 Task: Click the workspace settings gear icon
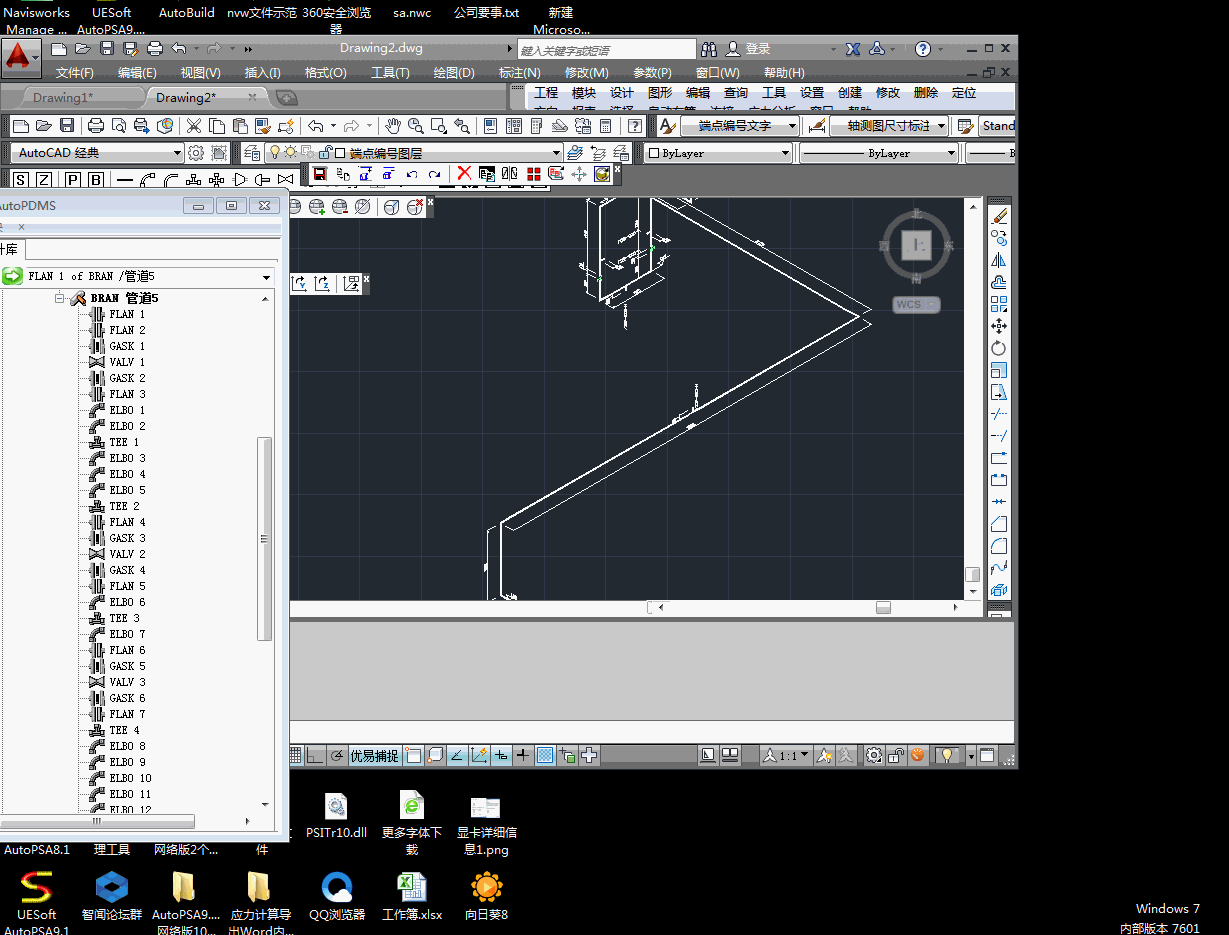pos(195,153)
